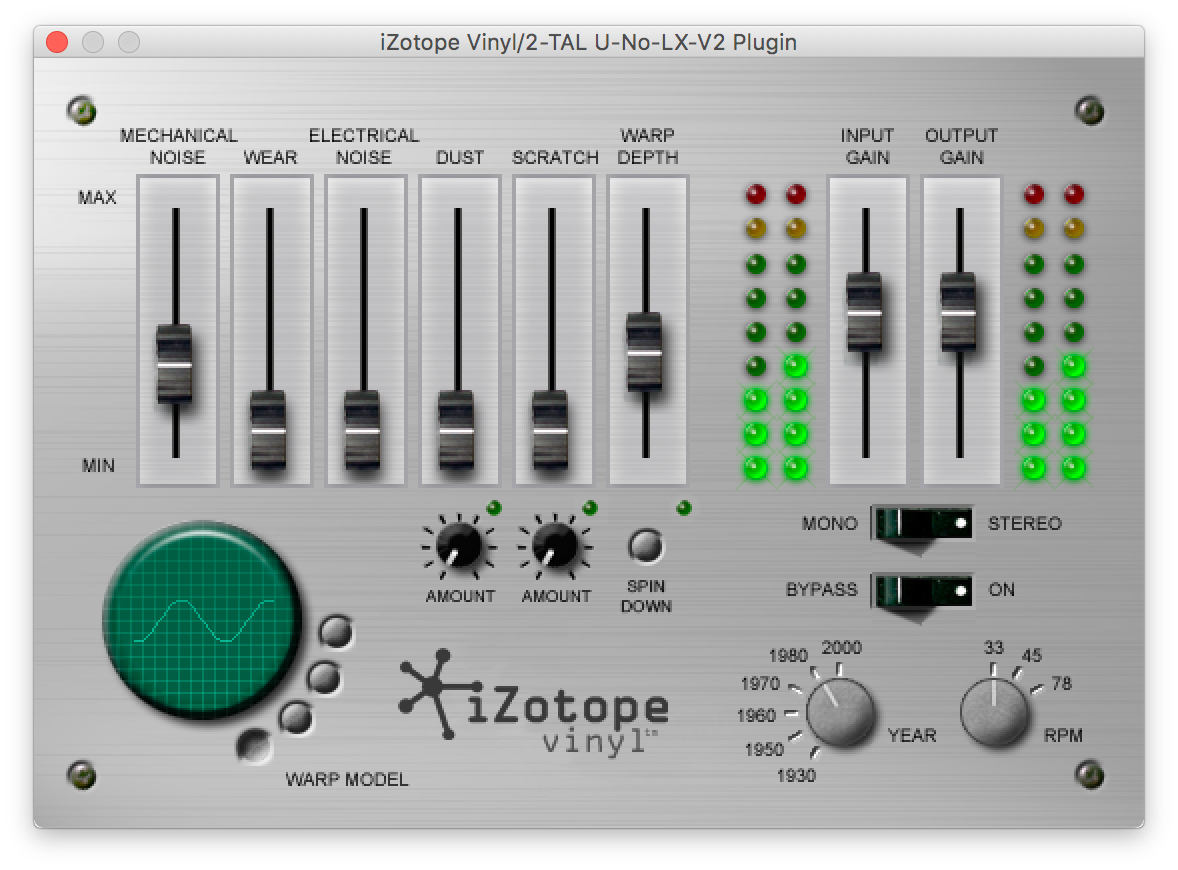This screenshot has height=870, width=1178.
Task: Click the MONO label
Action: coord(829,524)
